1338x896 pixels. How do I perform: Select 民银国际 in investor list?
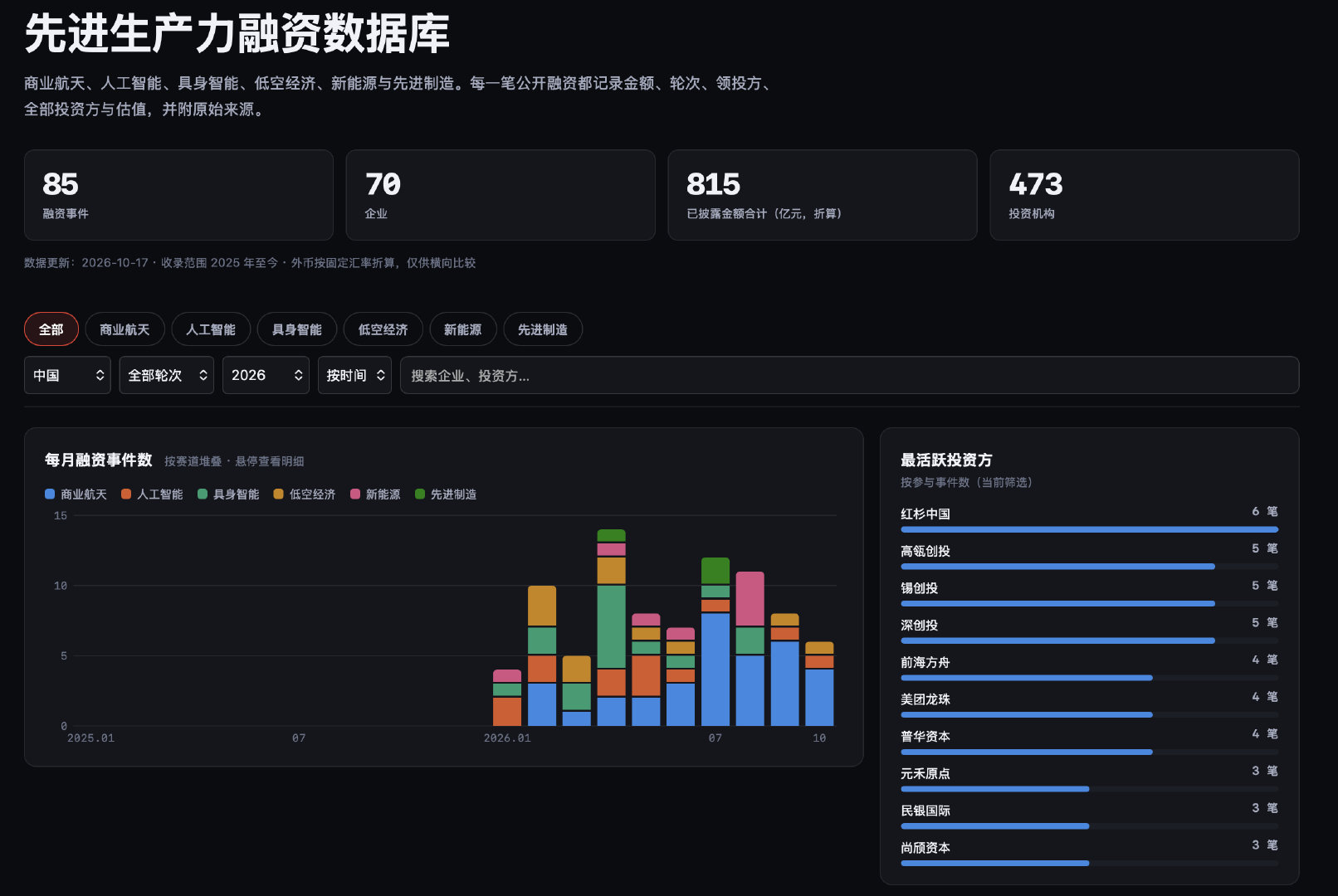1089,816
